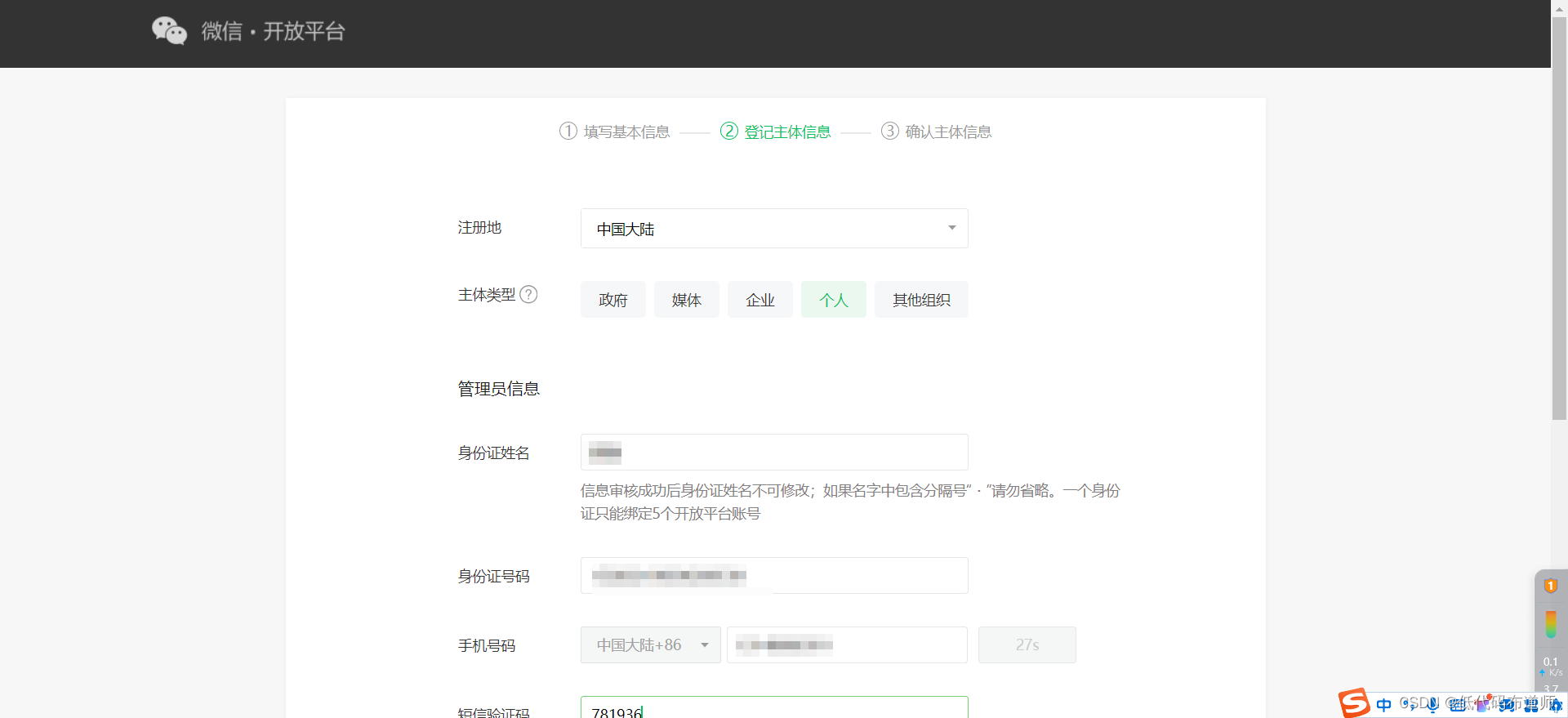Choose 媒体 as the subject type
The image size is (1568, 718).
point(687,300)
